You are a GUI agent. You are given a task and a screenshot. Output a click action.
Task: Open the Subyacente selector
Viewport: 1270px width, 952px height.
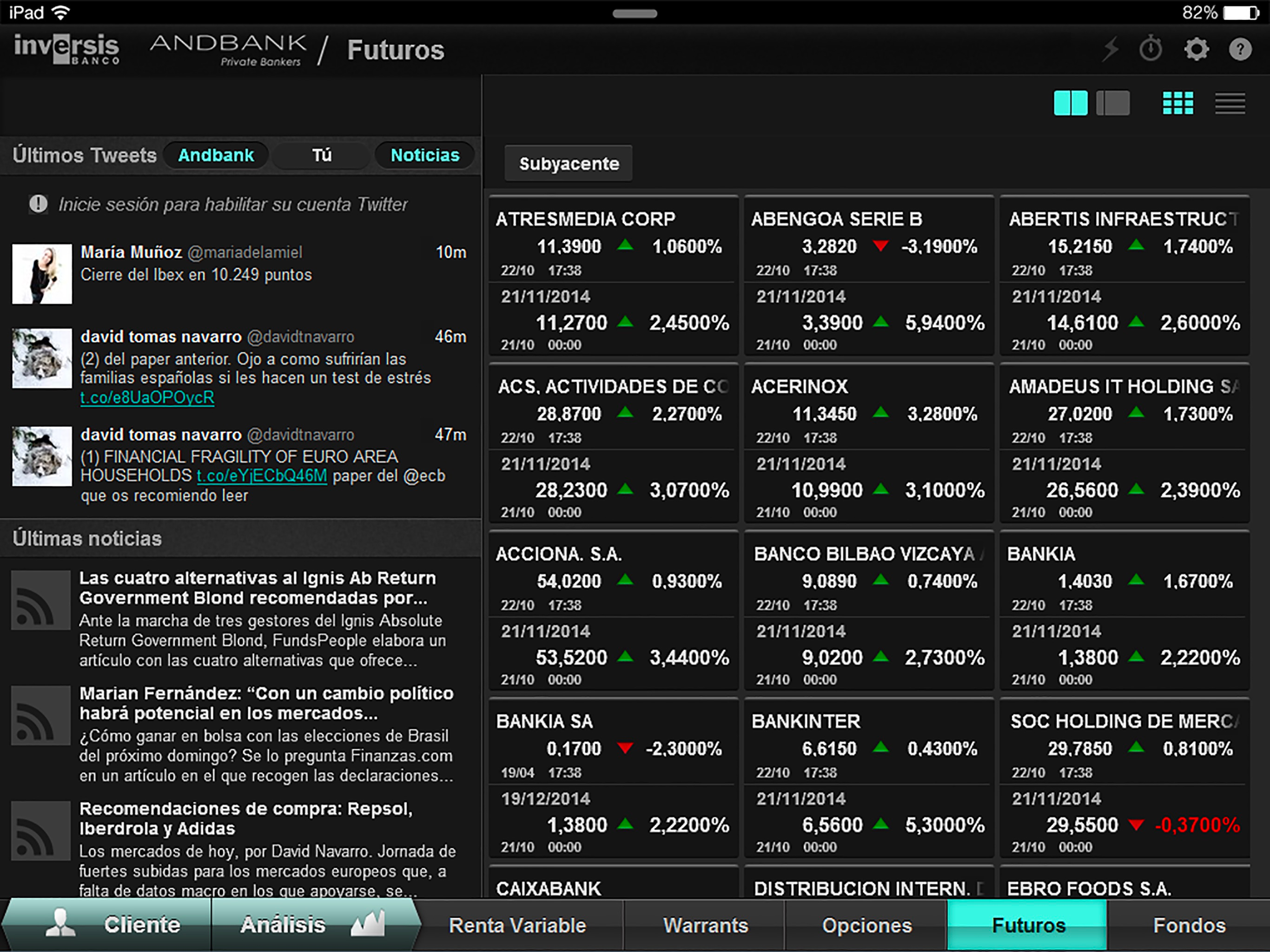tap(569, 164)
